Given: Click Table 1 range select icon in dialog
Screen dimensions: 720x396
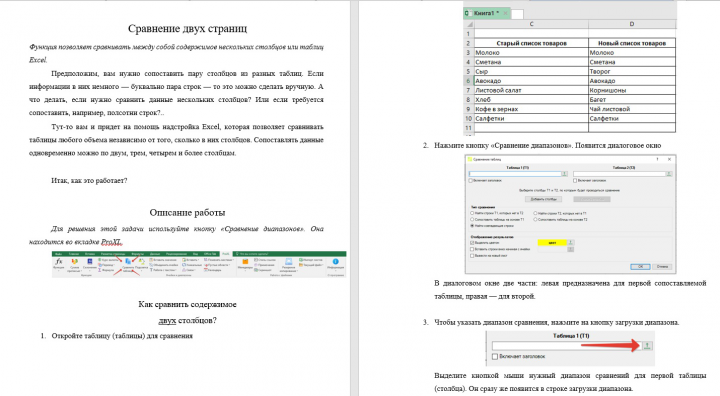Looking at the screenshot, I should click(x=564, y=174).
